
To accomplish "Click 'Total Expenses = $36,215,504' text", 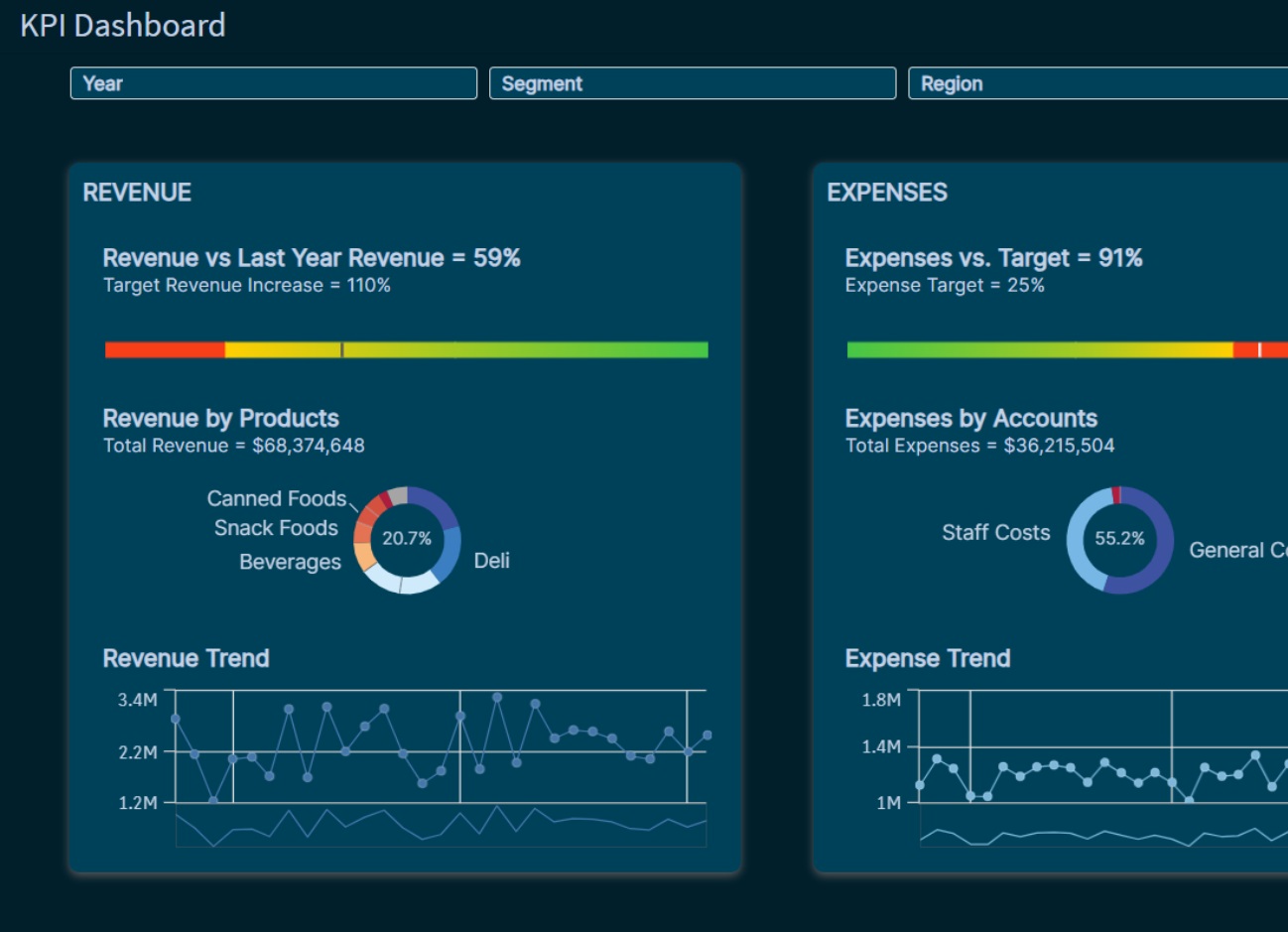I will coord(980,446).
